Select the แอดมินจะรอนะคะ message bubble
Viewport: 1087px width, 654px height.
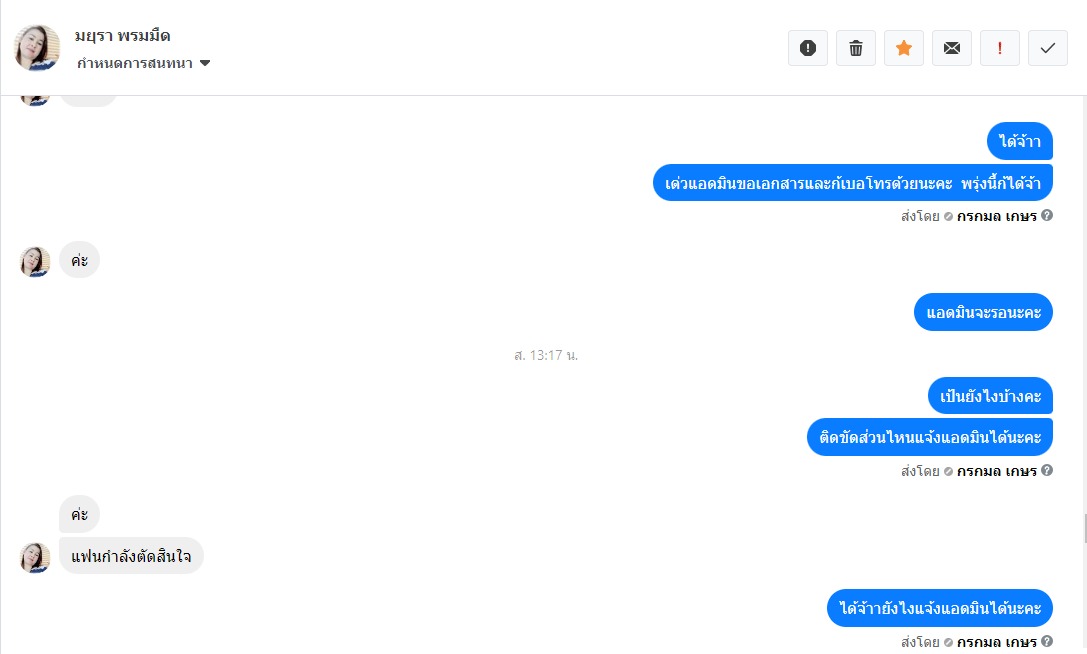pyautogui.click(x=983, y=312)
